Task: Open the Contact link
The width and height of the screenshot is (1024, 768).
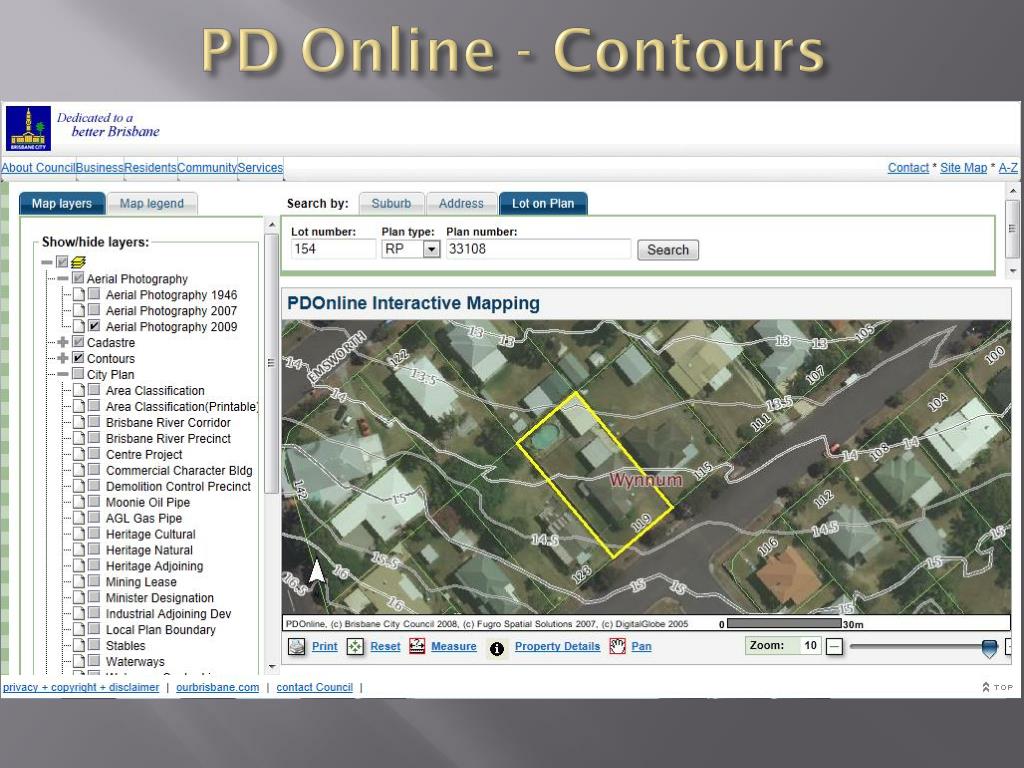Action: point(908,167)
